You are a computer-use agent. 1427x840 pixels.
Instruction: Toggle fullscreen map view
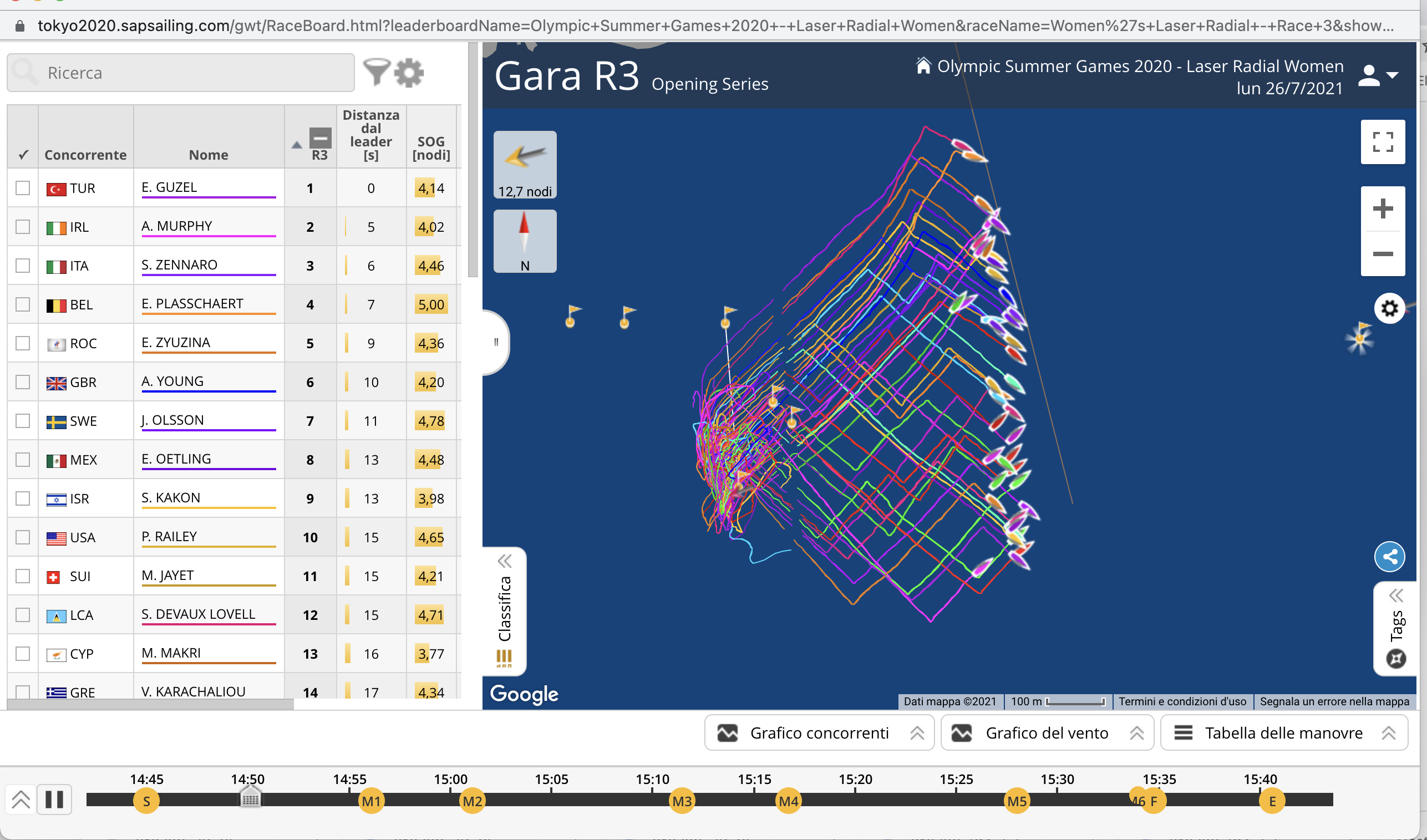1382,141
